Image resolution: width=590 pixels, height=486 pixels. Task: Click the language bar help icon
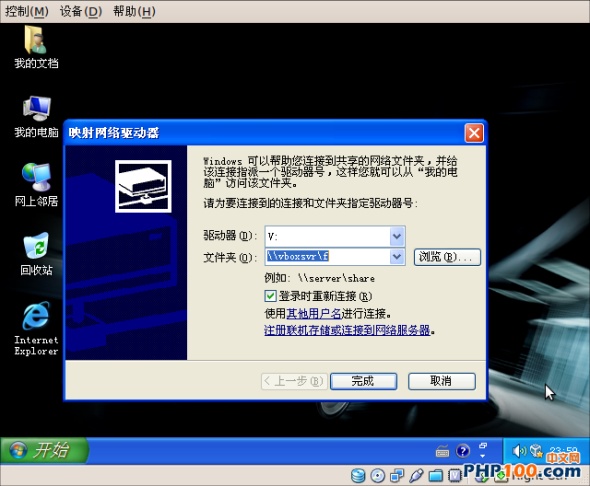[463, 451]
